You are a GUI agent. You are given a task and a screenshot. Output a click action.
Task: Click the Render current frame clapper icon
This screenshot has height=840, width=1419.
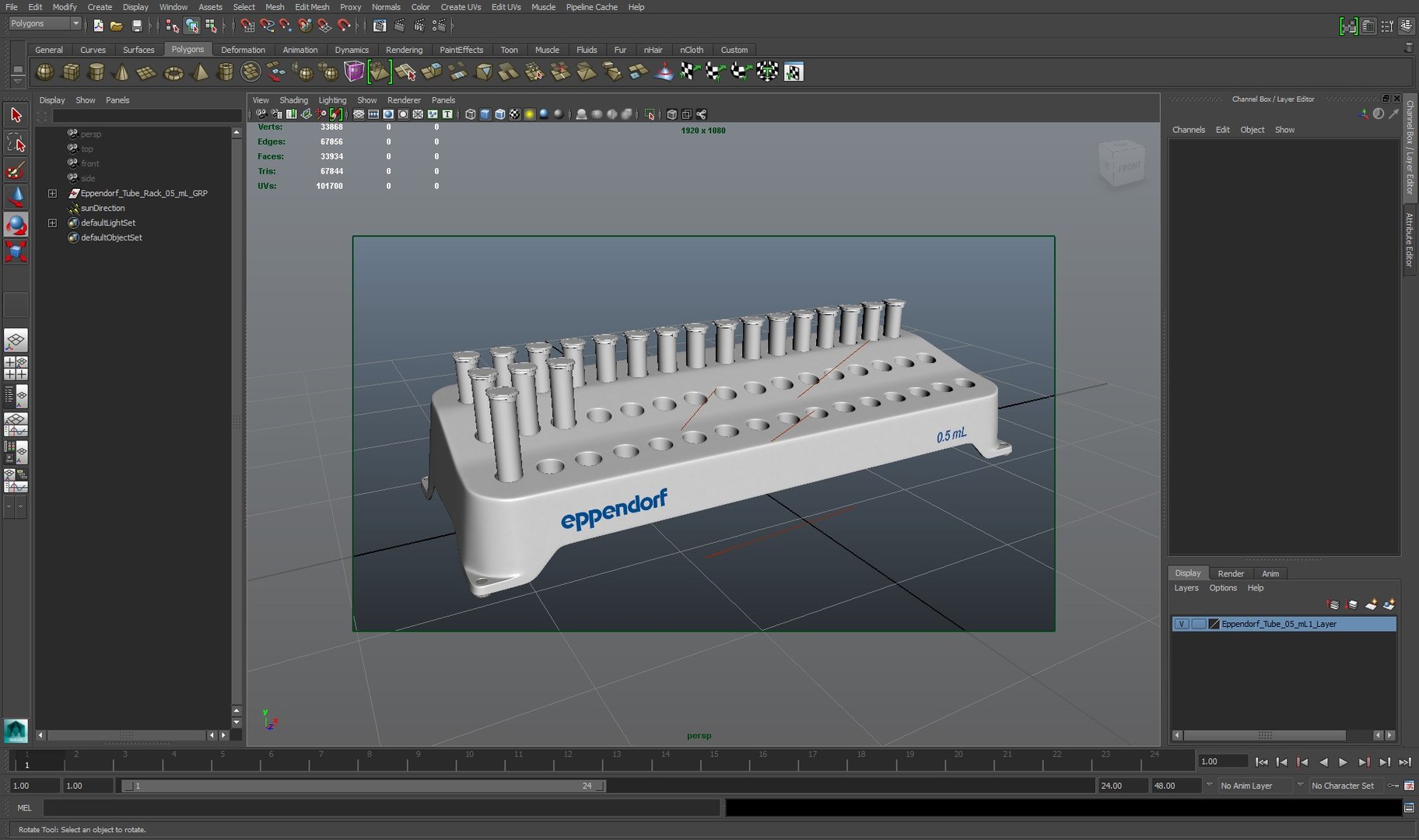(399, 26)
